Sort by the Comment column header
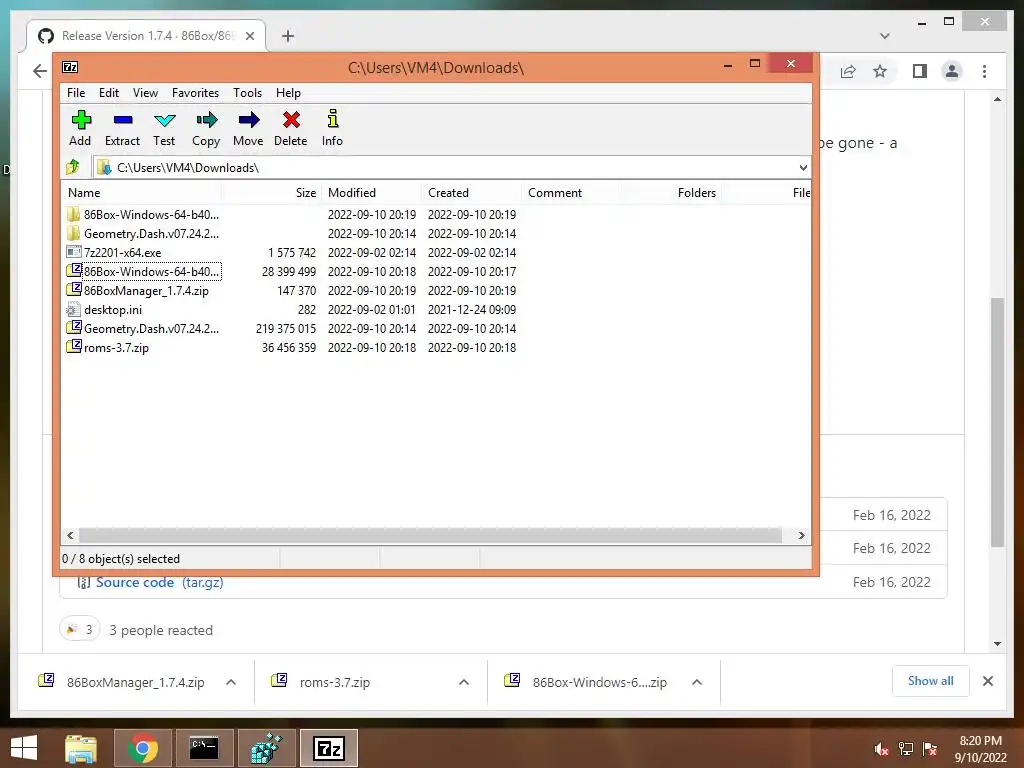 pyautogui.click(x=571, y=193)
